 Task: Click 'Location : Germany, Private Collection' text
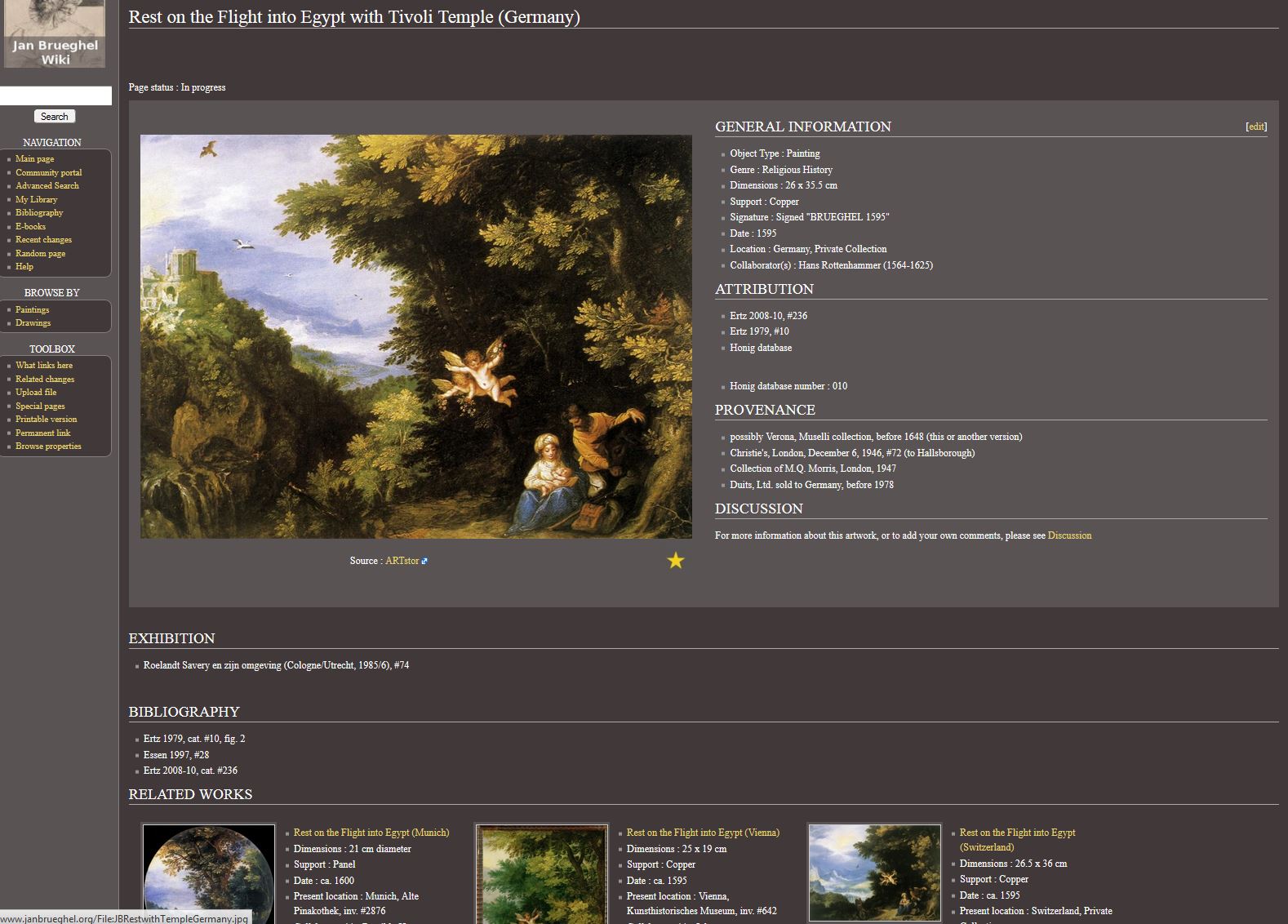[808, 249]
